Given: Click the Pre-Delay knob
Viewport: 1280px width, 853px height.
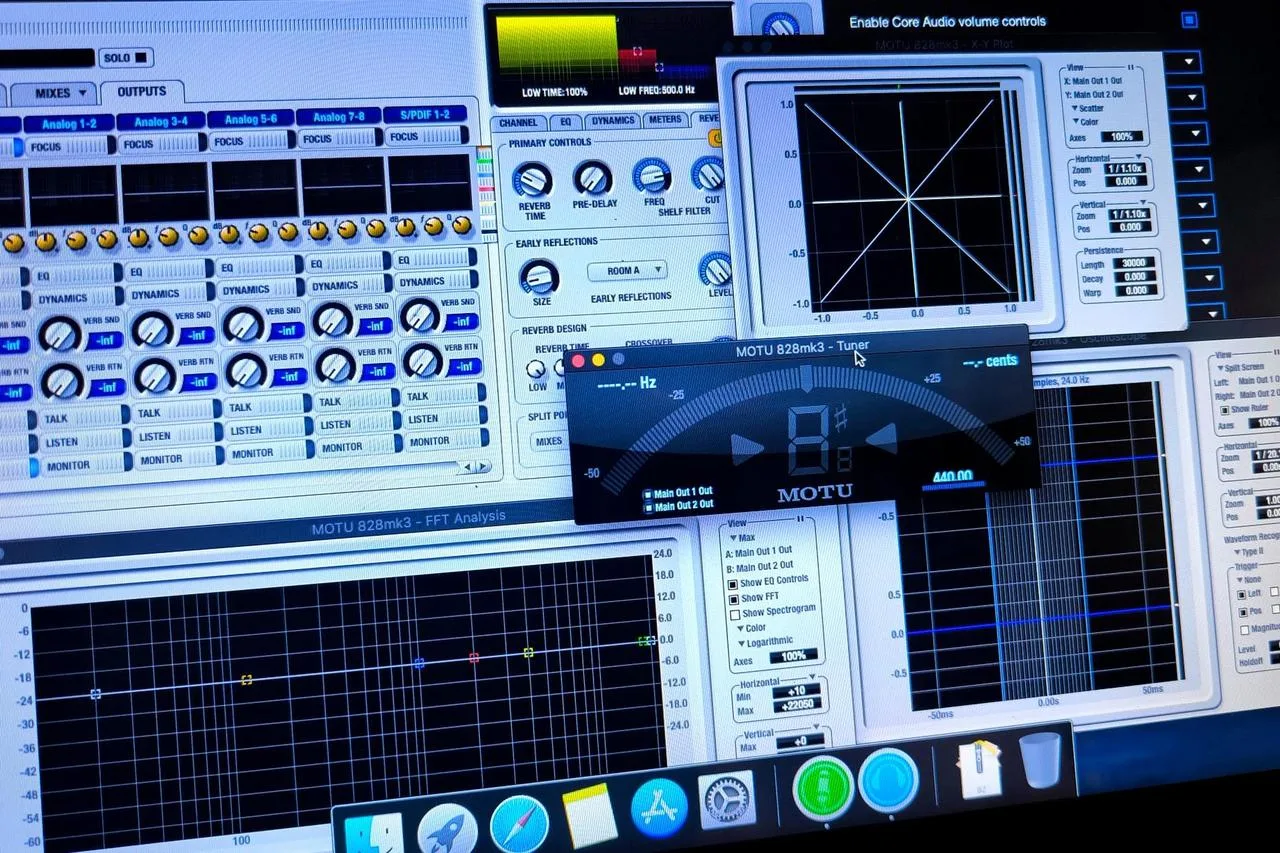Looking at the screenshot, I should (592, 178).
